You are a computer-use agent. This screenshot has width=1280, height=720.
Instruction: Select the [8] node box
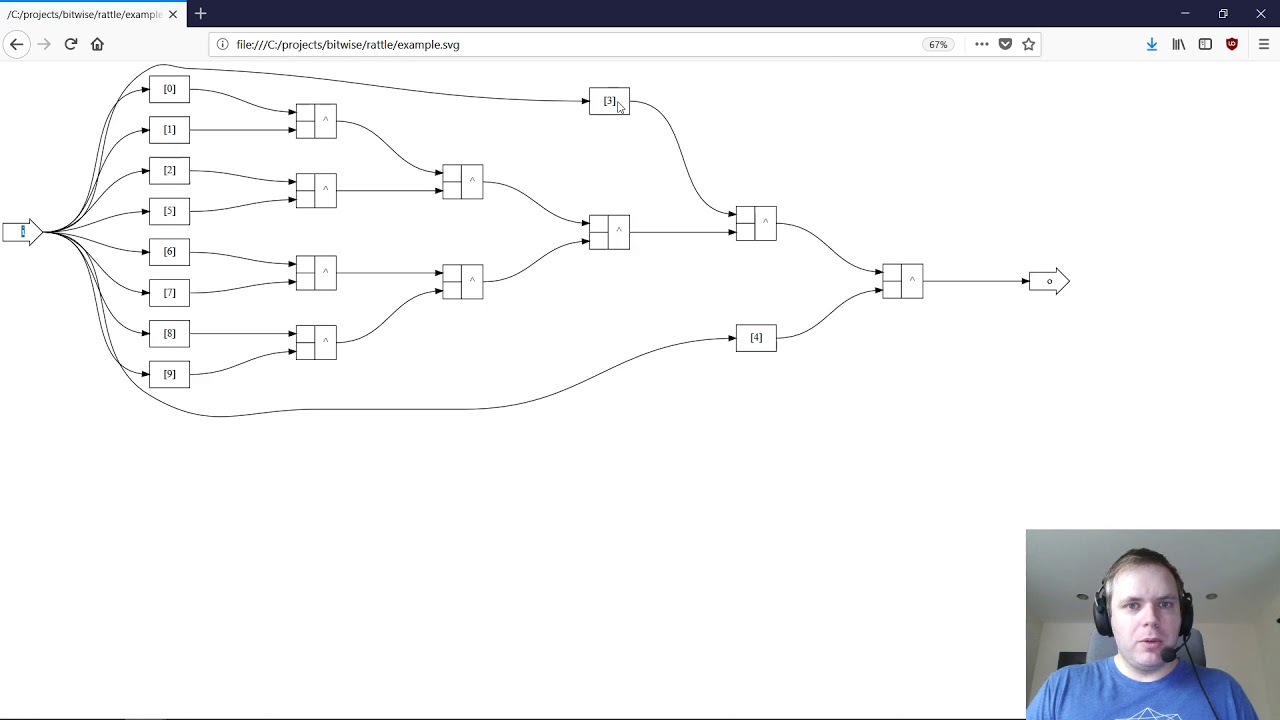click(x=169, y=334)
